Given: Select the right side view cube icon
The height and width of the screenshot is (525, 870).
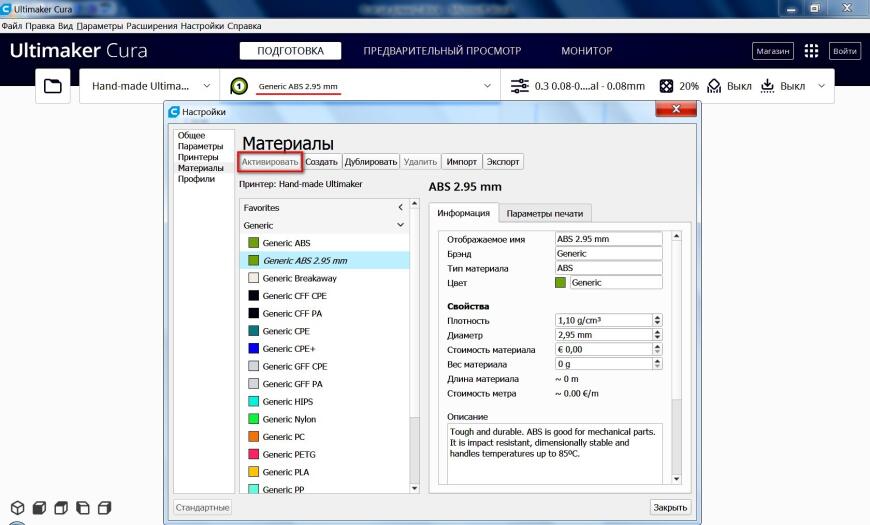Looking at the screenshot, I should coord(104,507).
